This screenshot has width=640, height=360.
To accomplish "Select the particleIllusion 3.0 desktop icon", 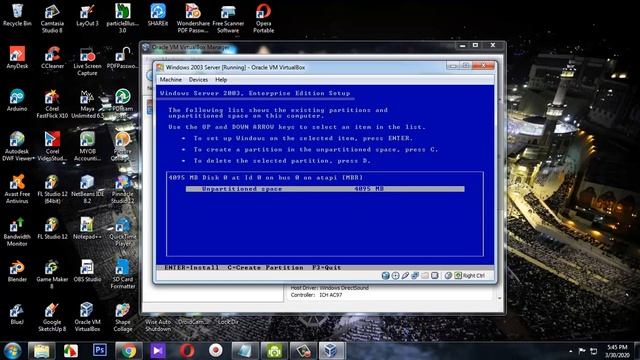I will pos(122,19).
